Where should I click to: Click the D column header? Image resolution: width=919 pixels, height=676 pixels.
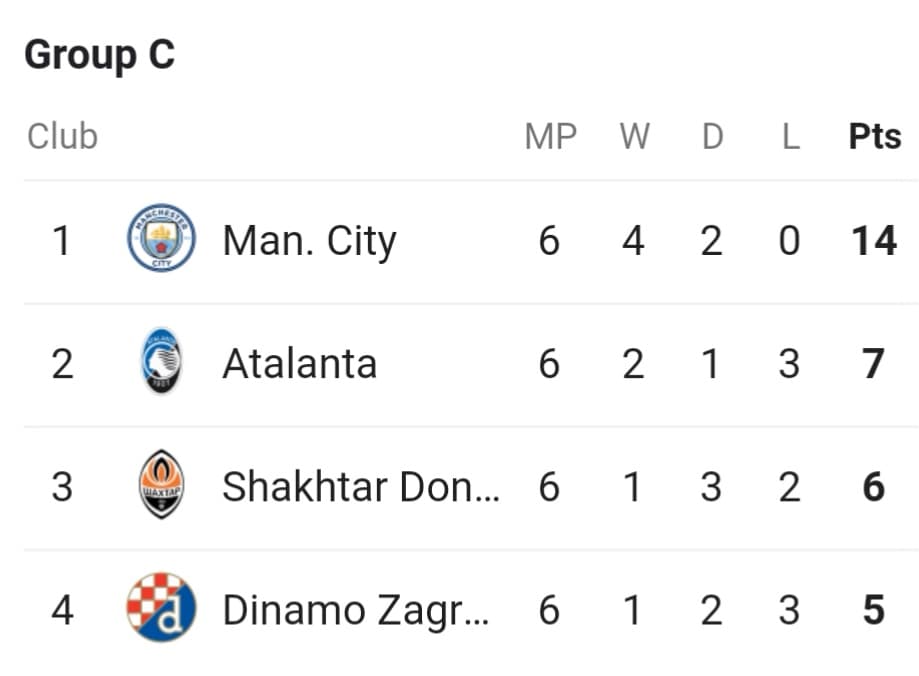[713, 137]
